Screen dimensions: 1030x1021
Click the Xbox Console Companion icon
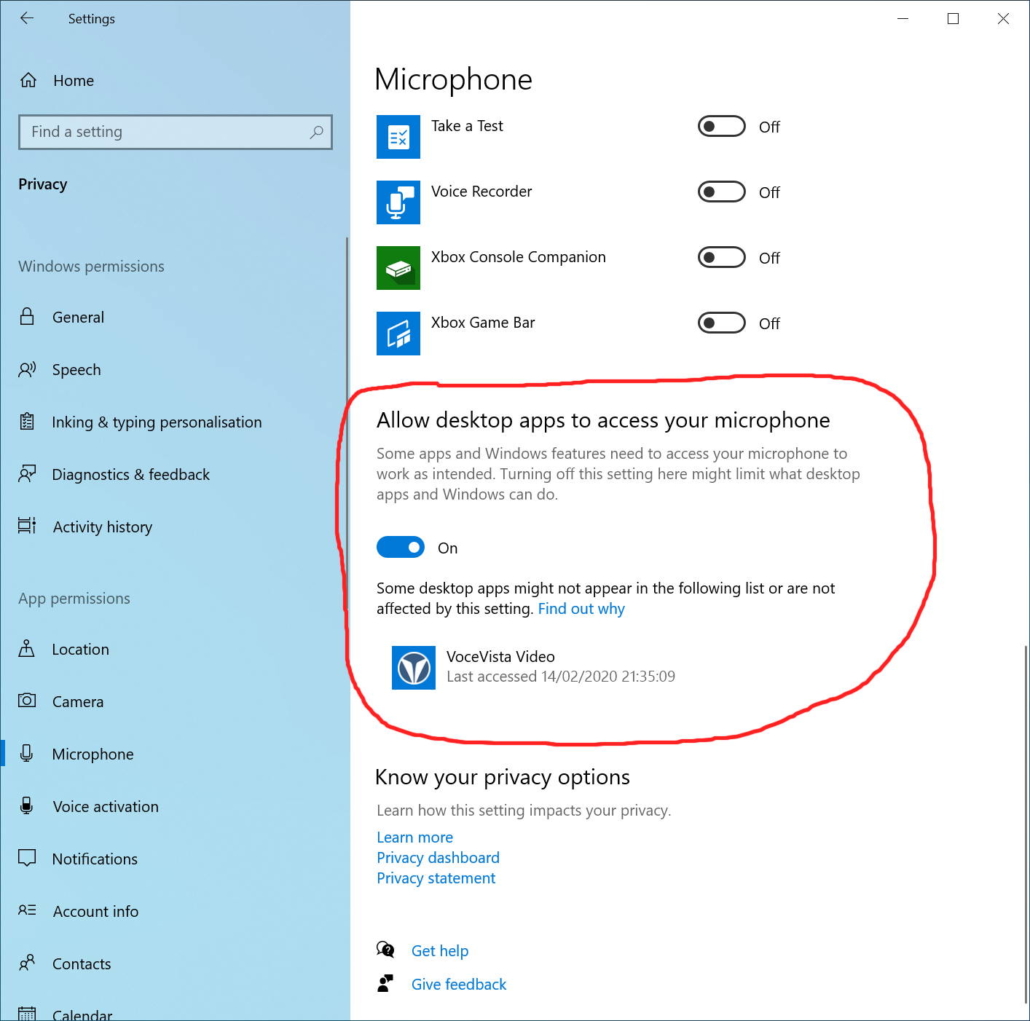pyautogui.click(x=398, y=268)
